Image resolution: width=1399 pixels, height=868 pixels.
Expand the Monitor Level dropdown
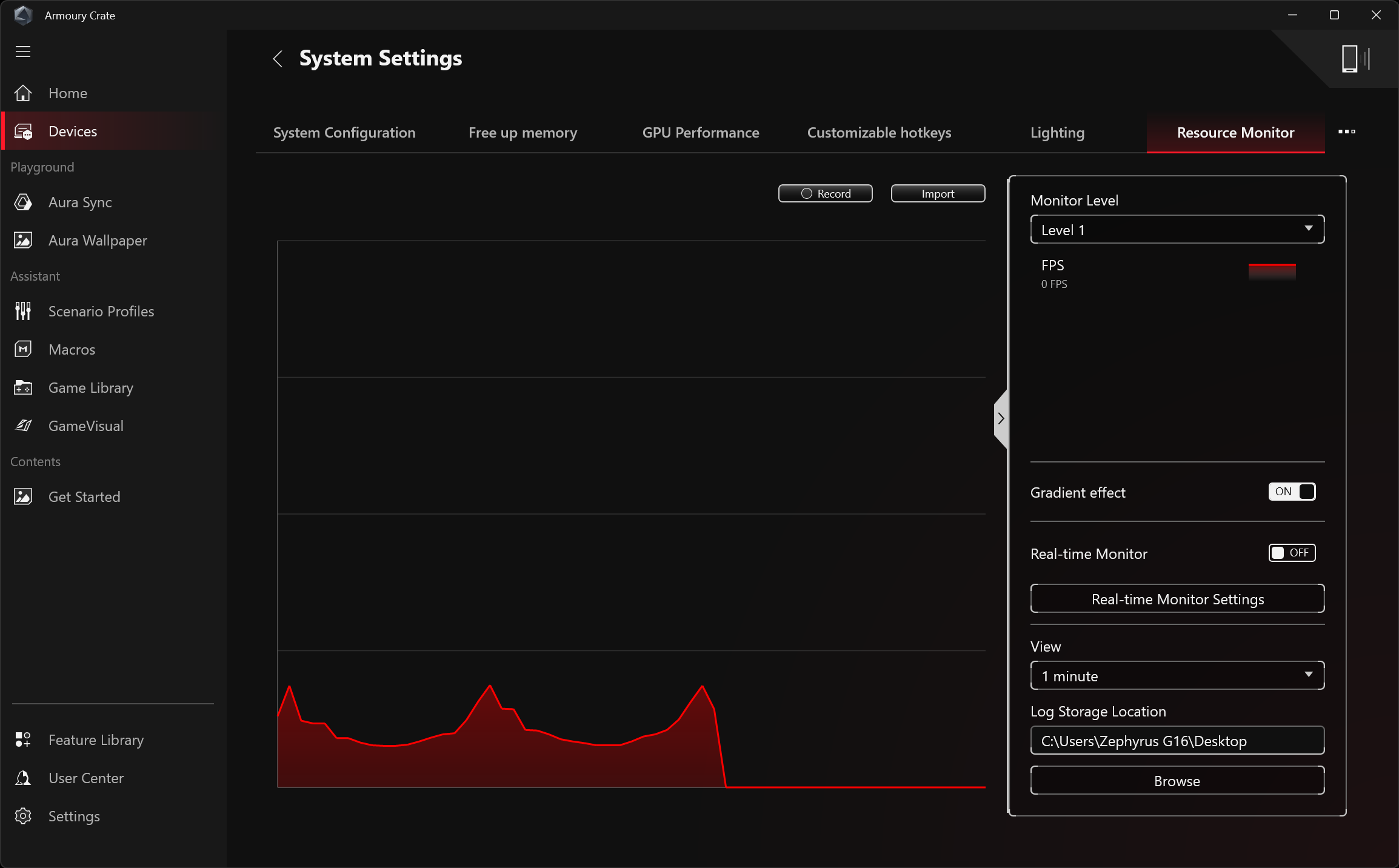pyautogui.click(x=1177, y=230)
